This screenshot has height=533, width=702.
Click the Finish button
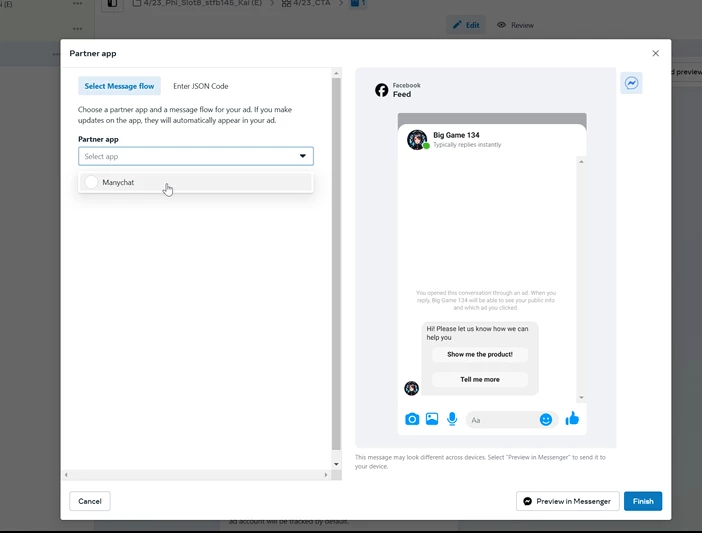643,501
